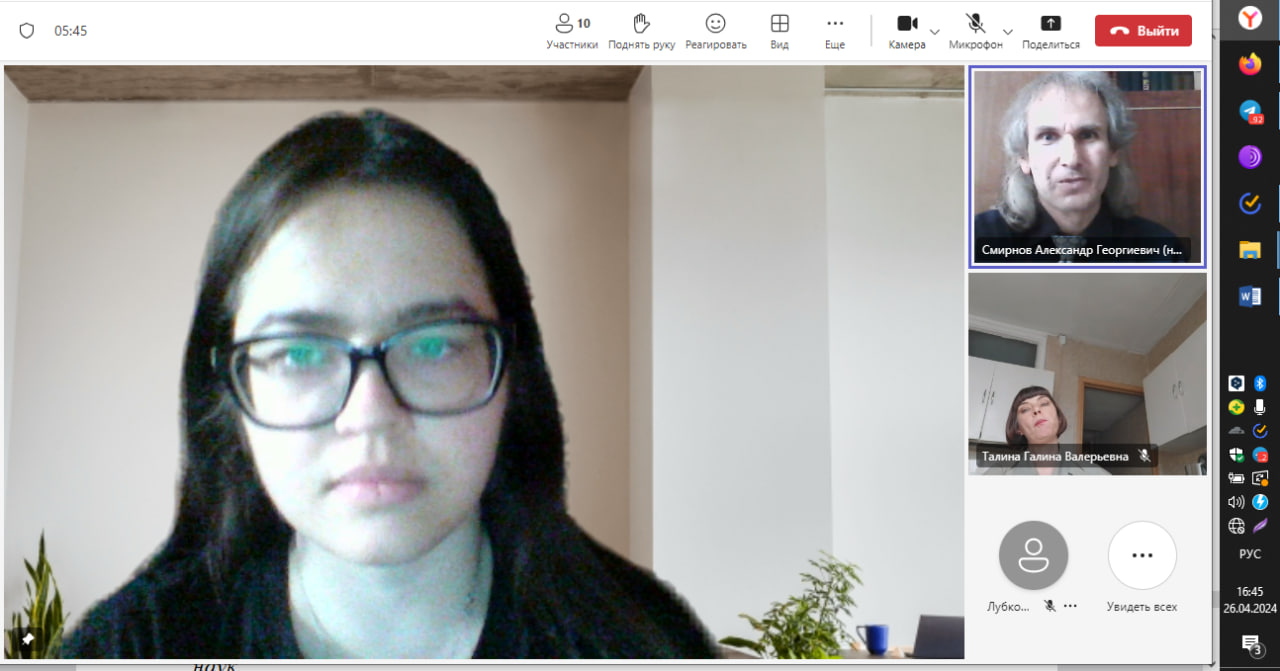Open the network globe tray icon
The height and width of the screenshot is (671, 1280).
(x=1237, y=526)
